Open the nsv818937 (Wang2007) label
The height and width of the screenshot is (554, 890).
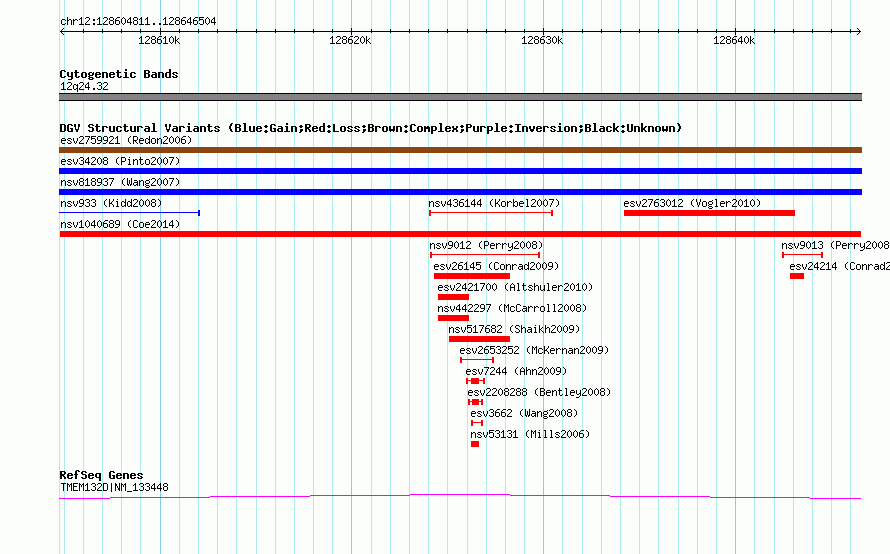(120, 182)
